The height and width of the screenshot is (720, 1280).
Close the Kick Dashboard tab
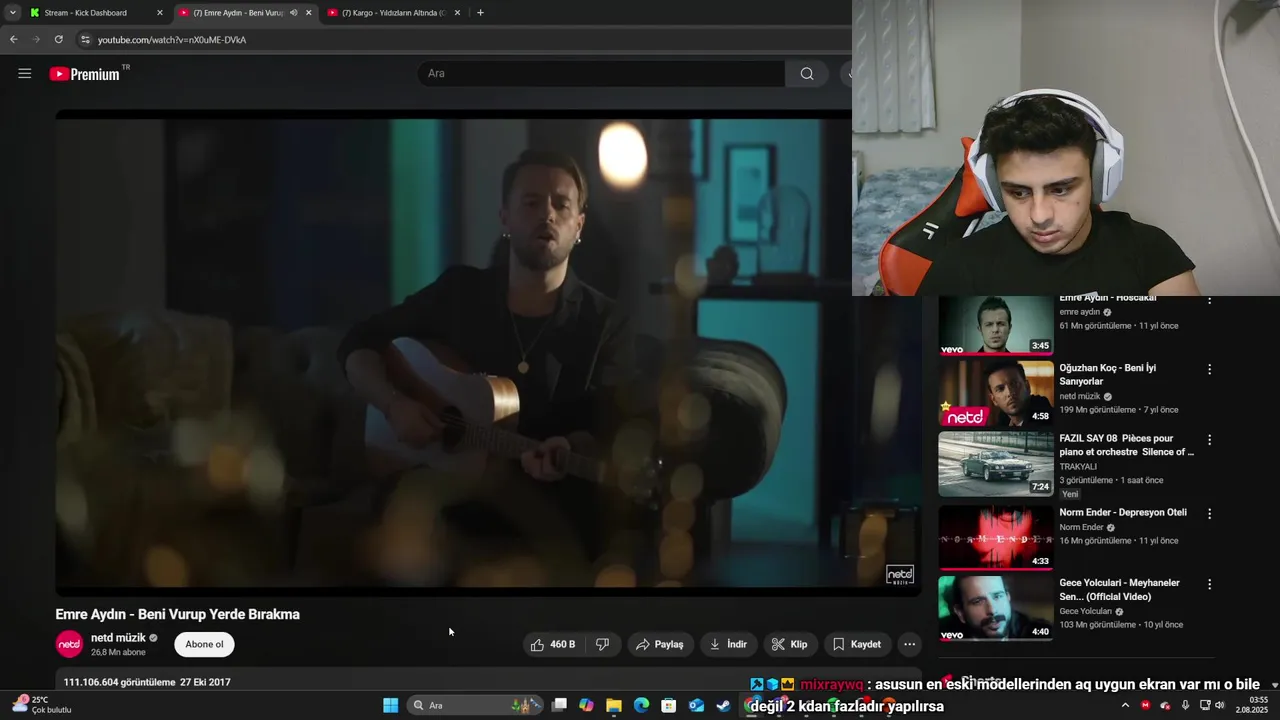pos(159,13)
